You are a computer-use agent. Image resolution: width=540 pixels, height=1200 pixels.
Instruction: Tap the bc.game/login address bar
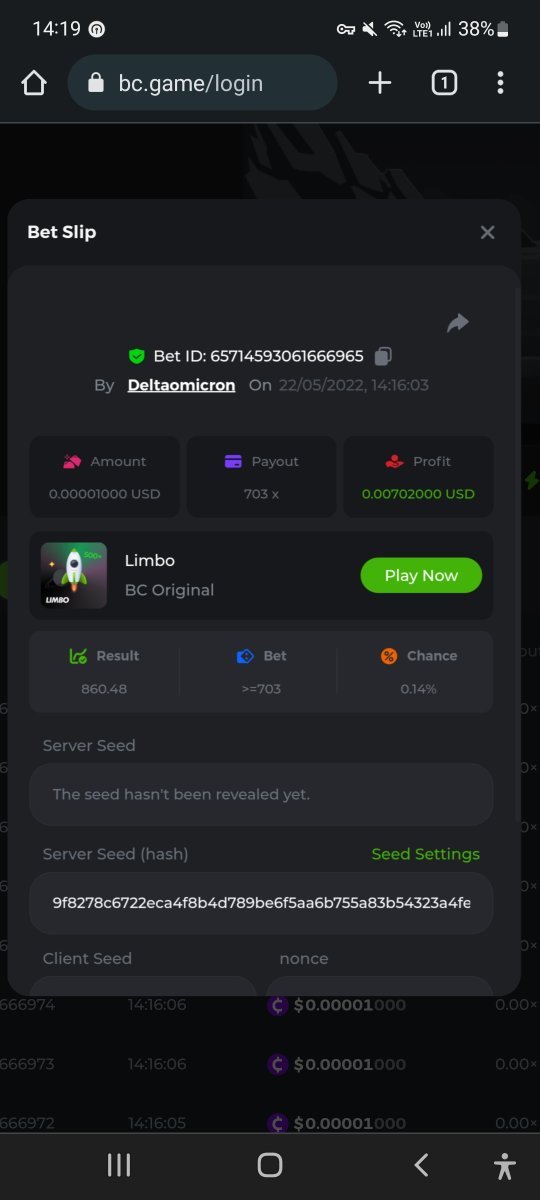point(202,83)
